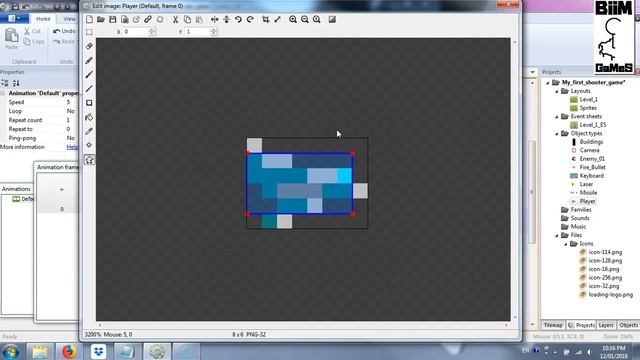Viewport: 640px width, 360px height.
Task: Click the Mirror horizontally icon
Action: pyautogui.click(x=214, y=19)
